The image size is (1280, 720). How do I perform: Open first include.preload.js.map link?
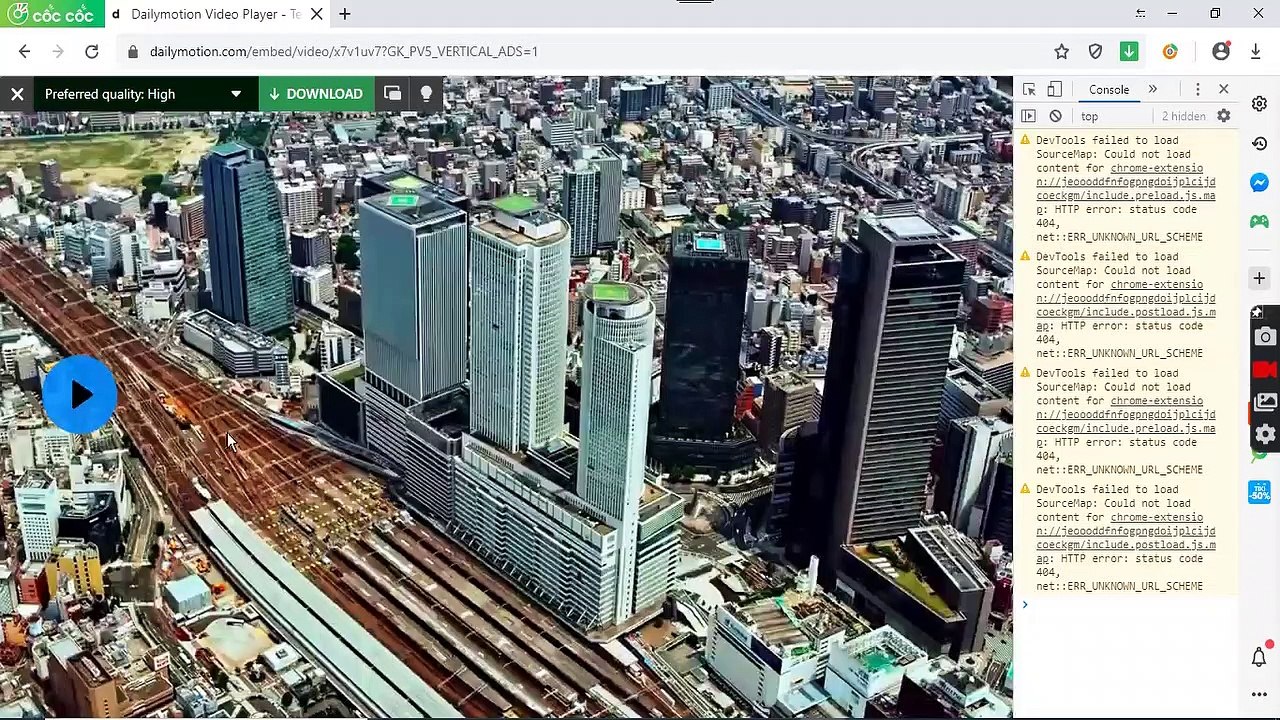pos(1126,189)
